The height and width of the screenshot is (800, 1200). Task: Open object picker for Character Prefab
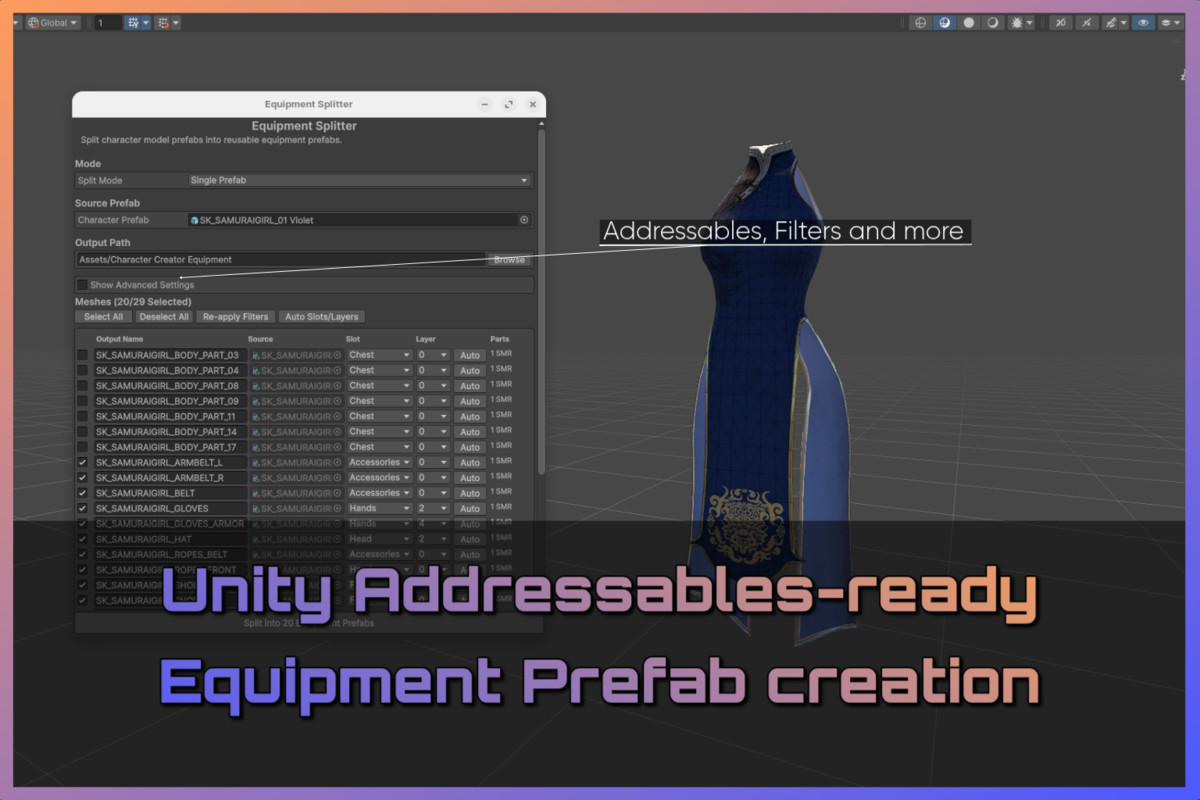pyautogui.click(x=524, y=220)
